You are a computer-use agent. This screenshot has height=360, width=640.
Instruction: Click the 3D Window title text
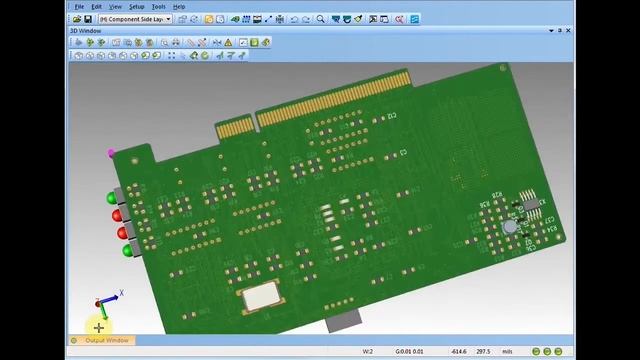(x=85, y=31)
